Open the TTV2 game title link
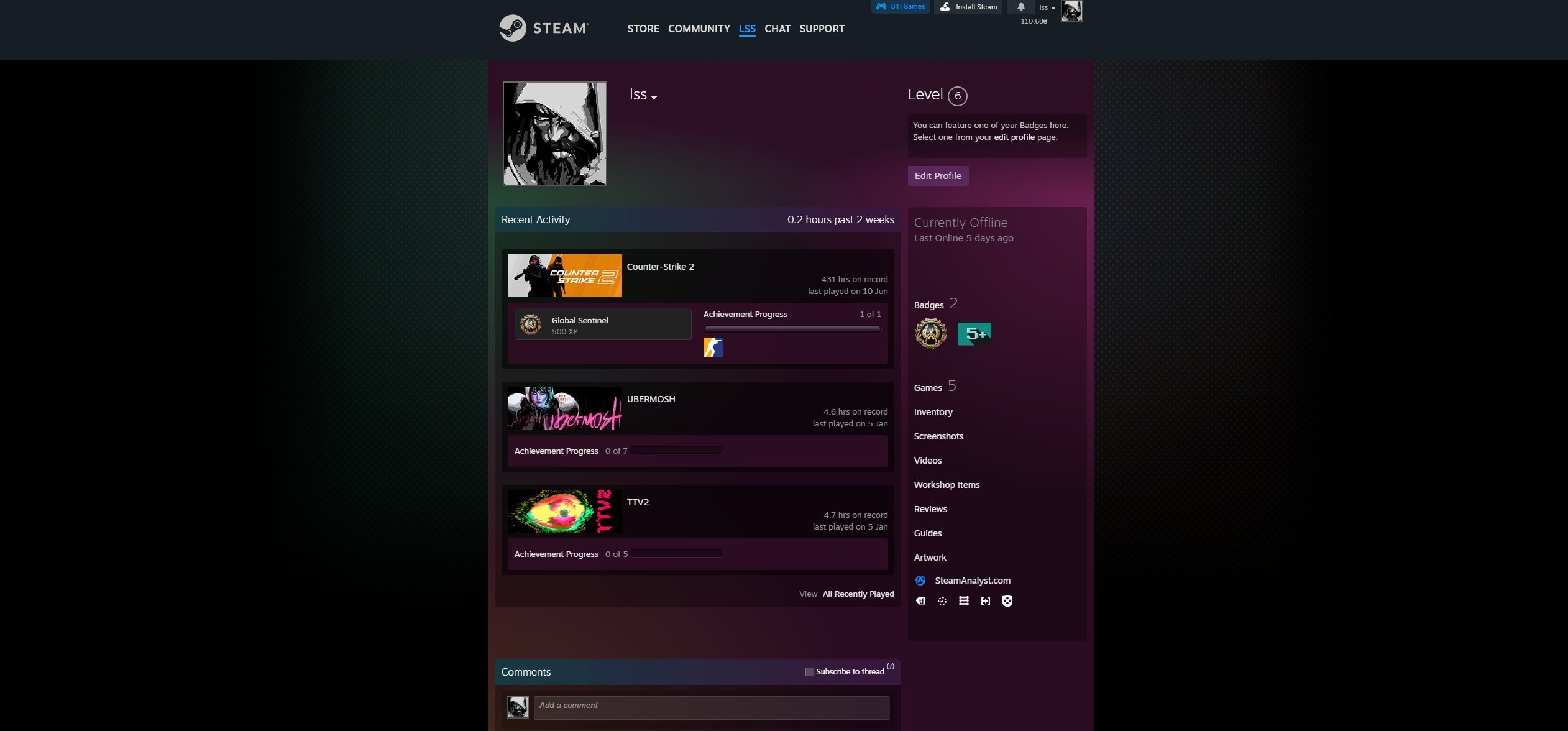Screen dimensions: 1568x731 (x=638, y=502)
